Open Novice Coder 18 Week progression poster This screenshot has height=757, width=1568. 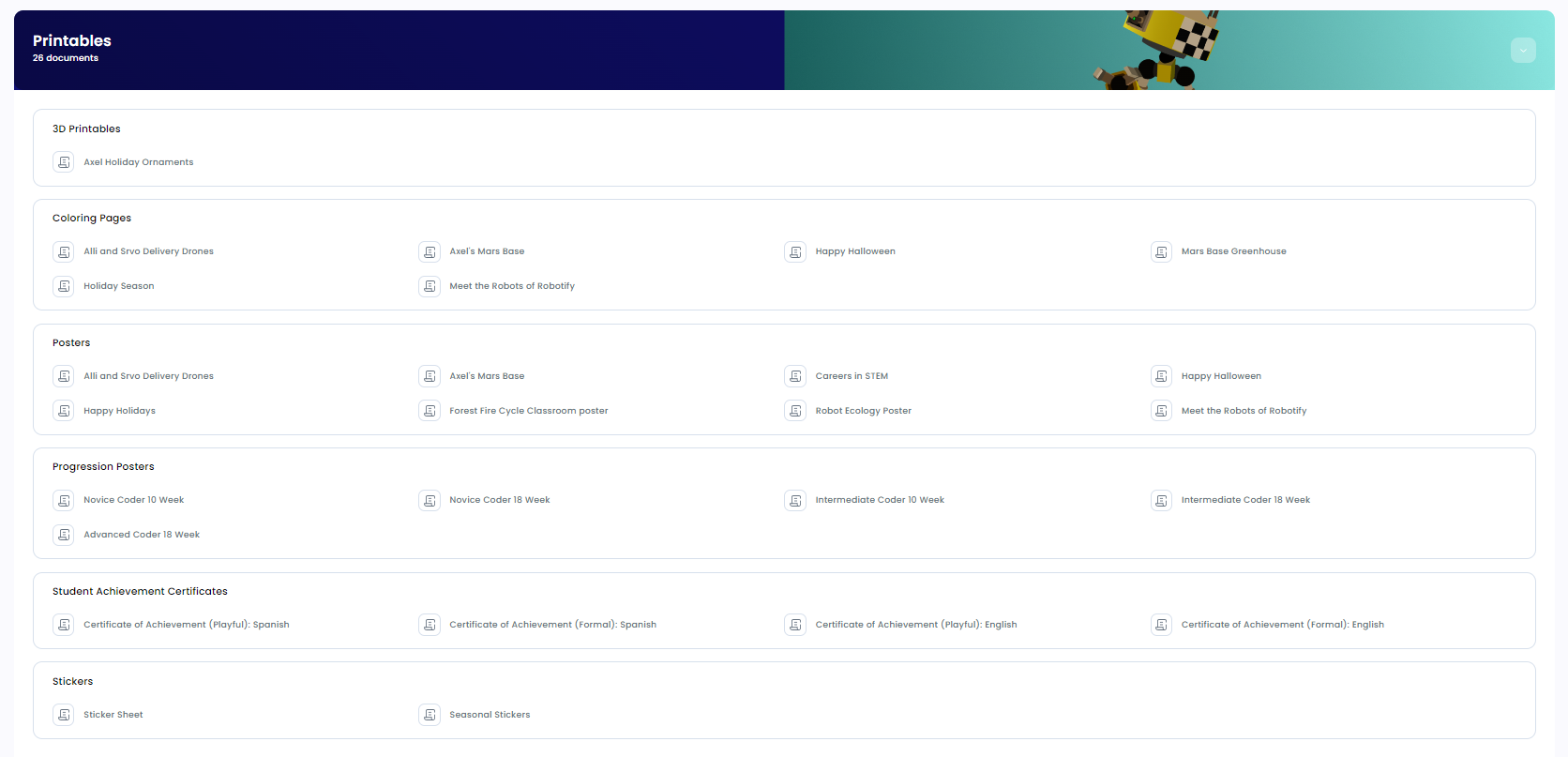click(x=500, y=500)
